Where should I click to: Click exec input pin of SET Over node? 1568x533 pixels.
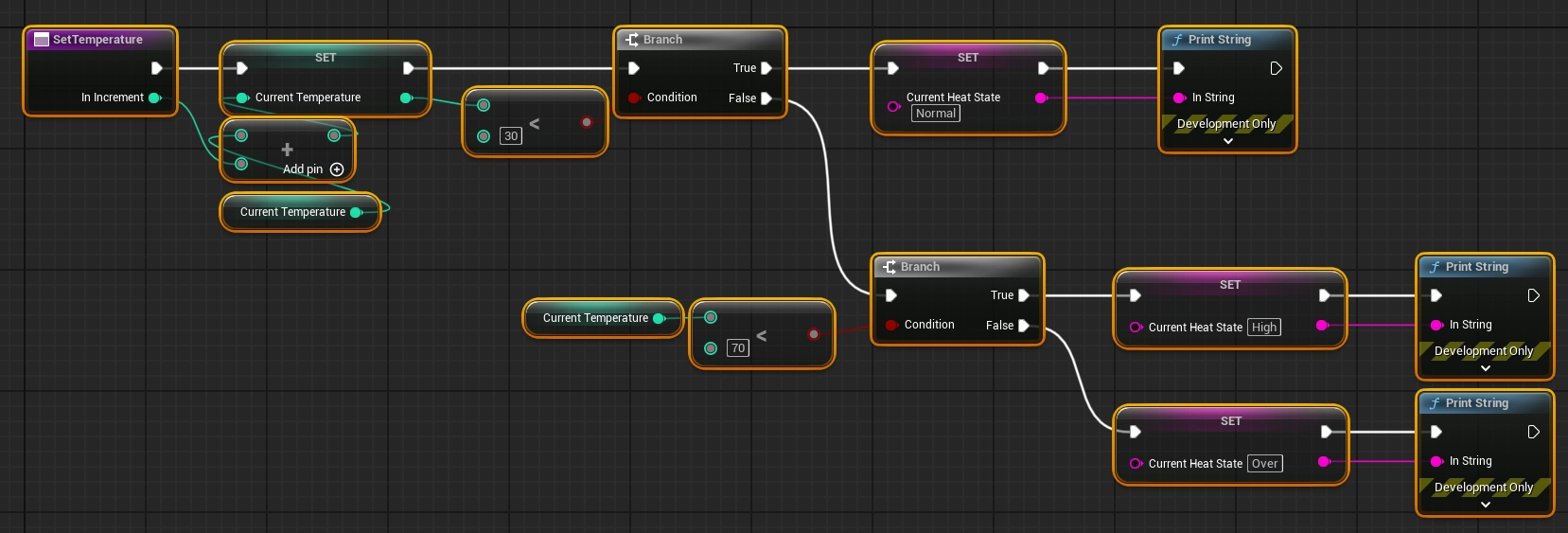tap(1136, 432)
